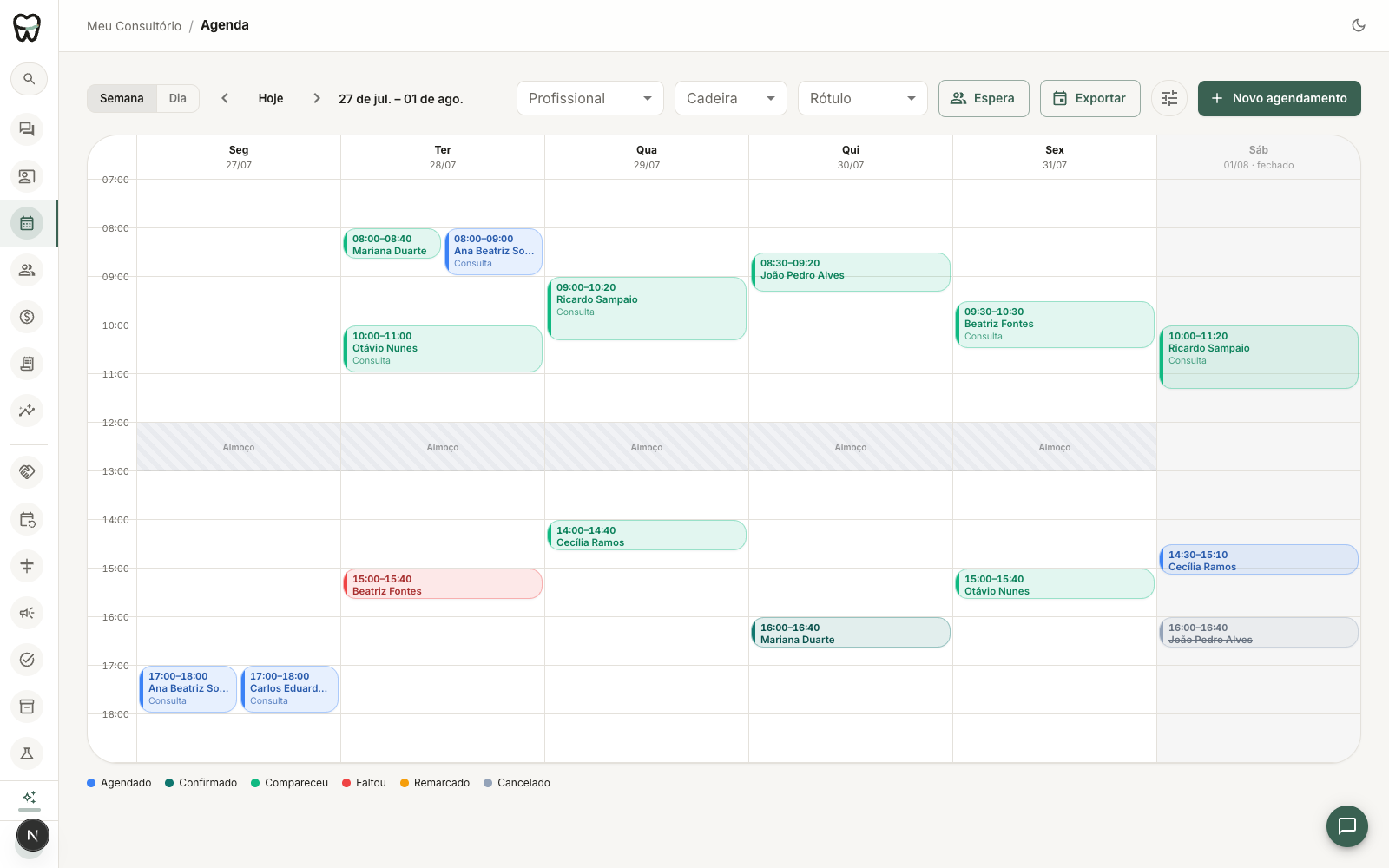
Task: Open the checkmark tasks sidebar icon
Action: pos(27,660)
